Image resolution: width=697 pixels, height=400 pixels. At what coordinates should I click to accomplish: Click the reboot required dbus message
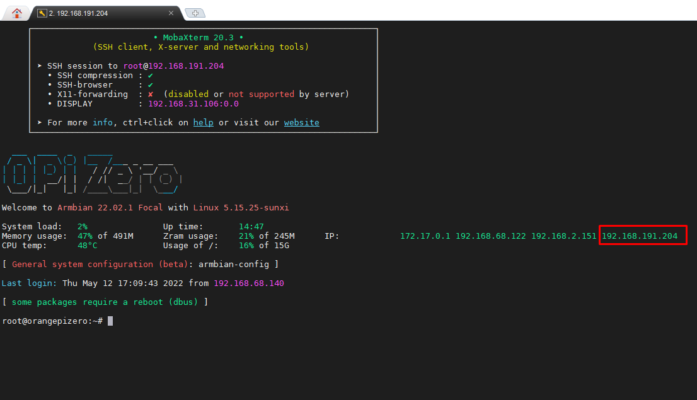[105, 302]
